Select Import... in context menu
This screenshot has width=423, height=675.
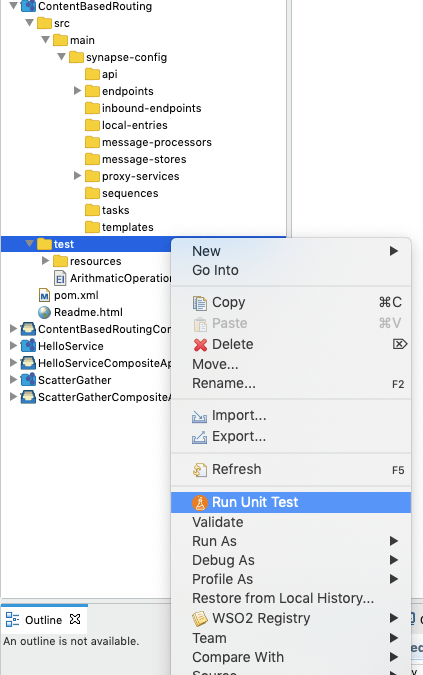coord(291,416)
